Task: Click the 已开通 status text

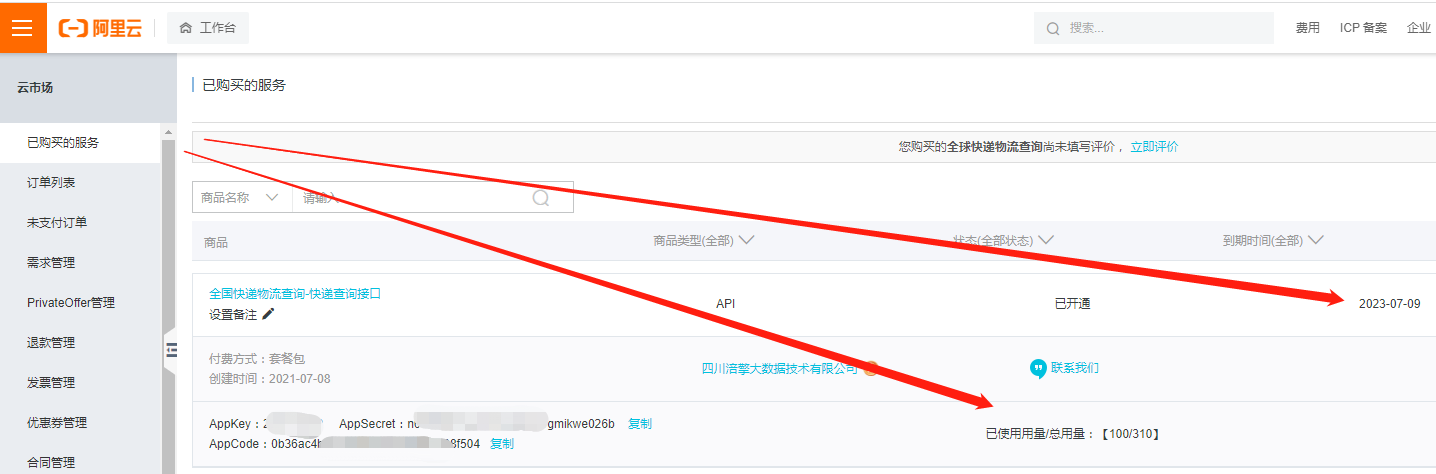Action: click(1073, 304)
